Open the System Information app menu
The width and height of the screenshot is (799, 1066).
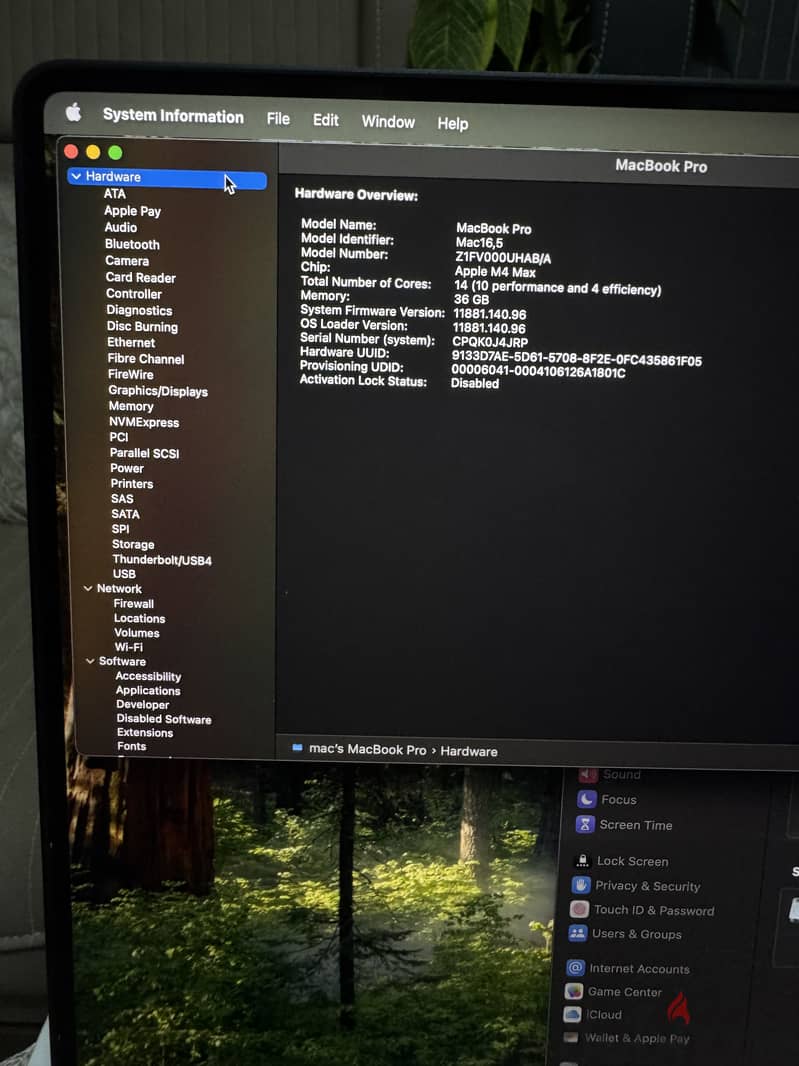click(x=173, y=116)
